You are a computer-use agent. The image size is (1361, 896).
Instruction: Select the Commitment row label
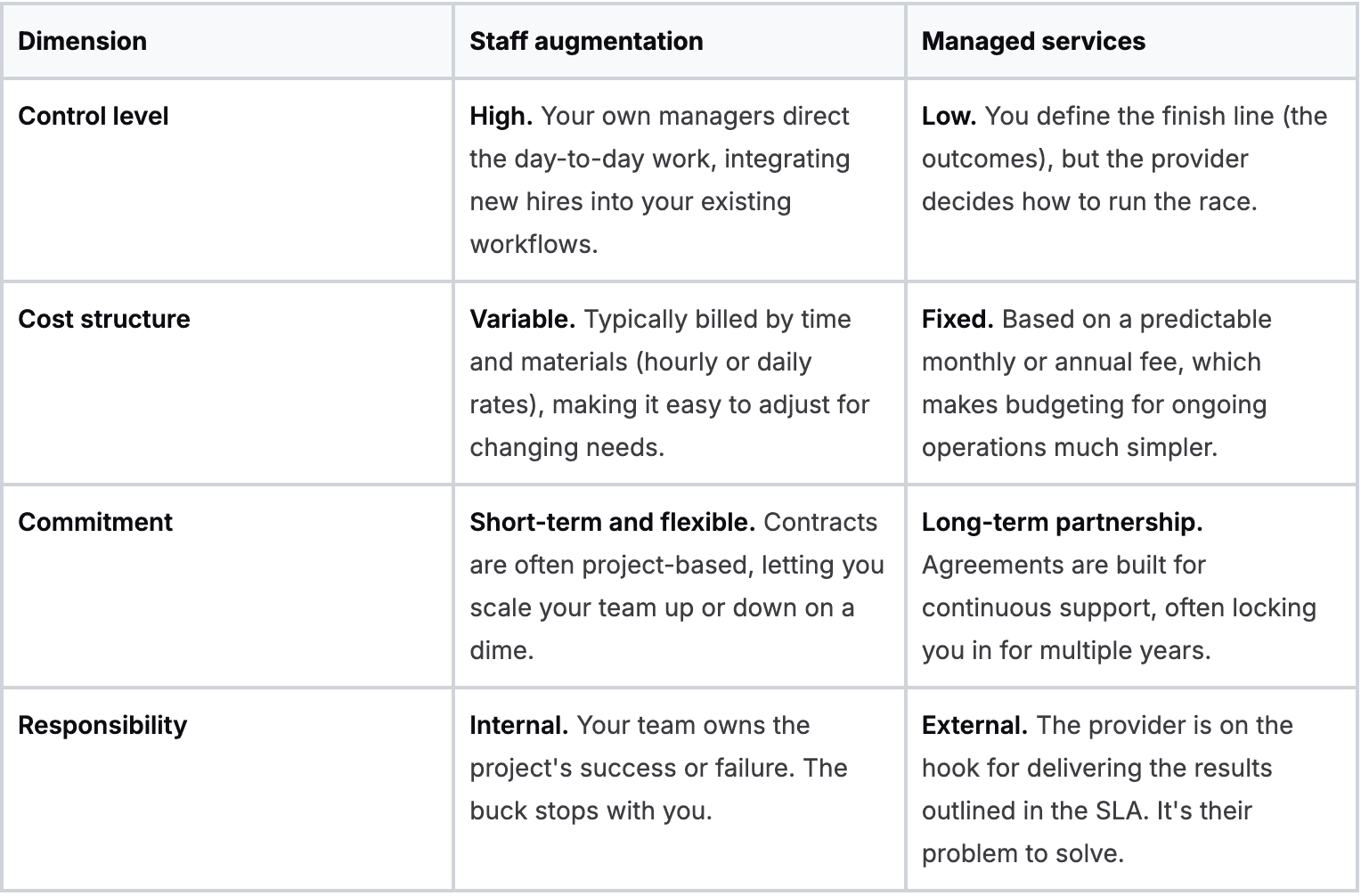point(95,523)
